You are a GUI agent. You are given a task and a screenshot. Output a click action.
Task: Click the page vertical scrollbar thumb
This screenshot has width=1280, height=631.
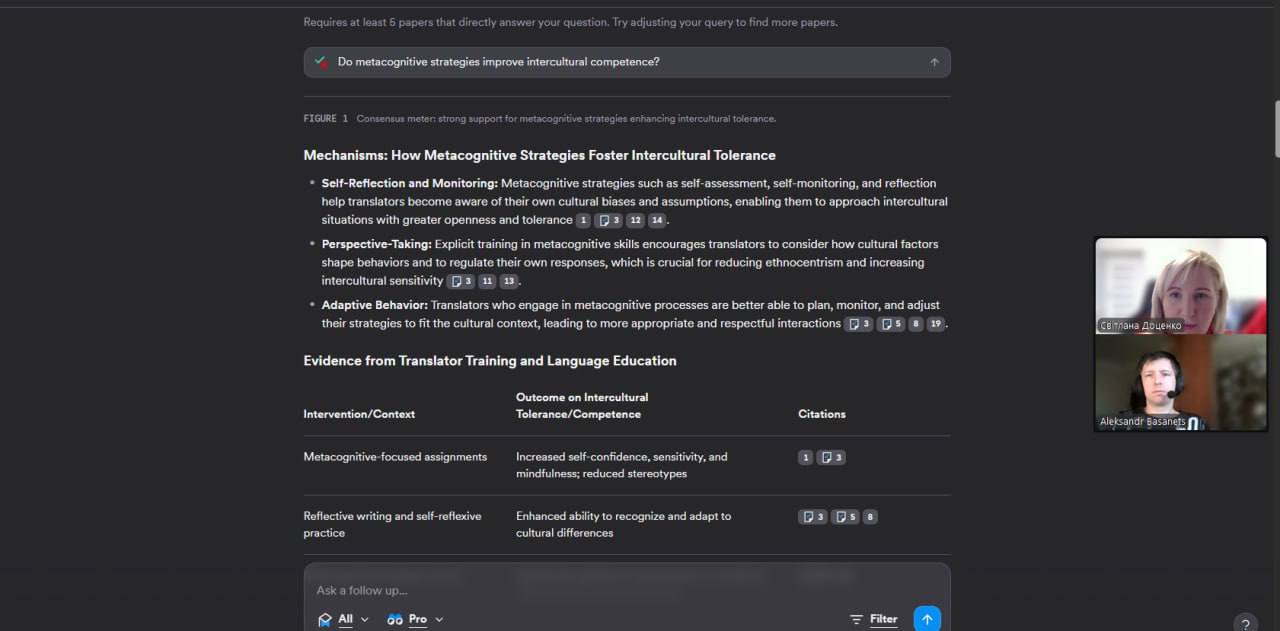(x=1275, y=128)
